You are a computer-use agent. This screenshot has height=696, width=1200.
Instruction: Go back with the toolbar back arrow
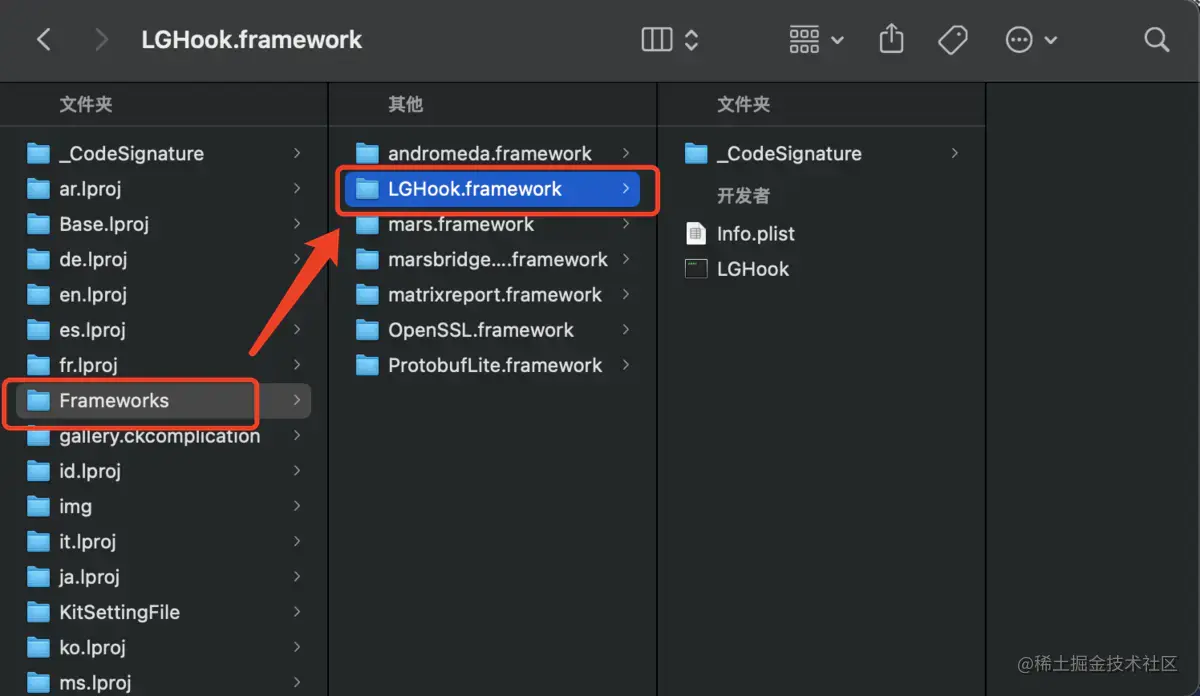click(43, 40)
